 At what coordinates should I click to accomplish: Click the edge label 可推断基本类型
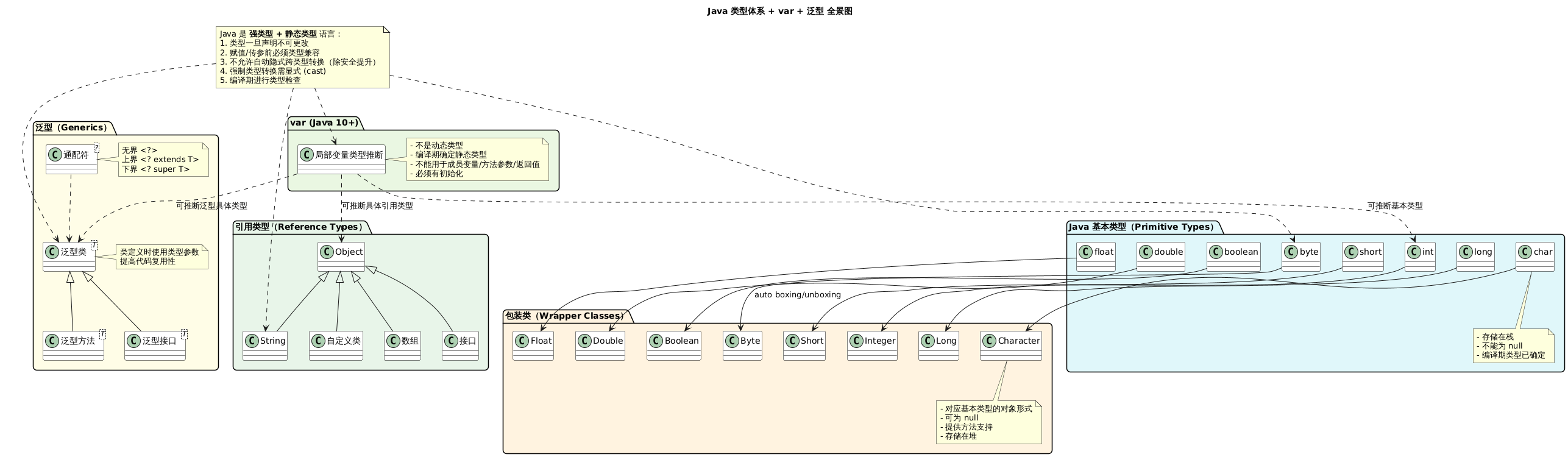pos(1394,206)
